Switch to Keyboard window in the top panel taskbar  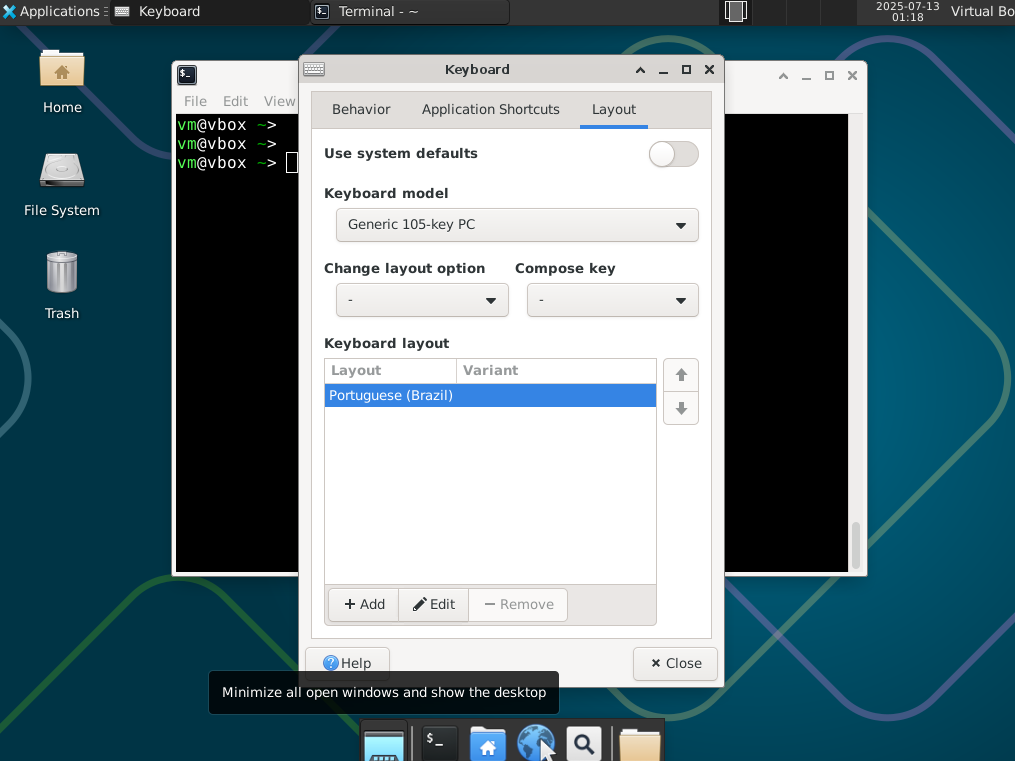209,12
